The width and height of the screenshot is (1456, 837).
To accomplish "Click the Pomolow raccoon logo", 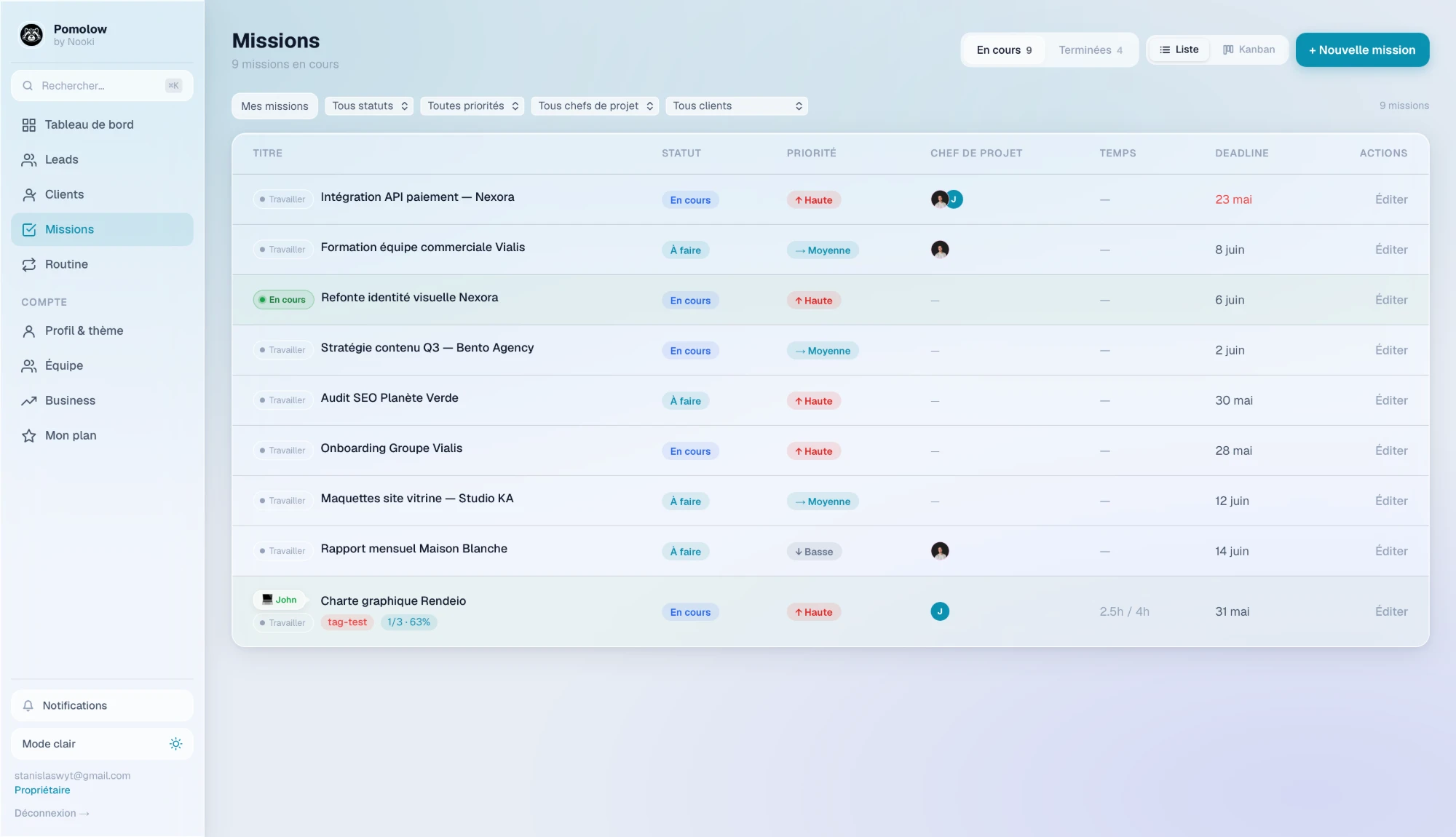I will [32, 35].
